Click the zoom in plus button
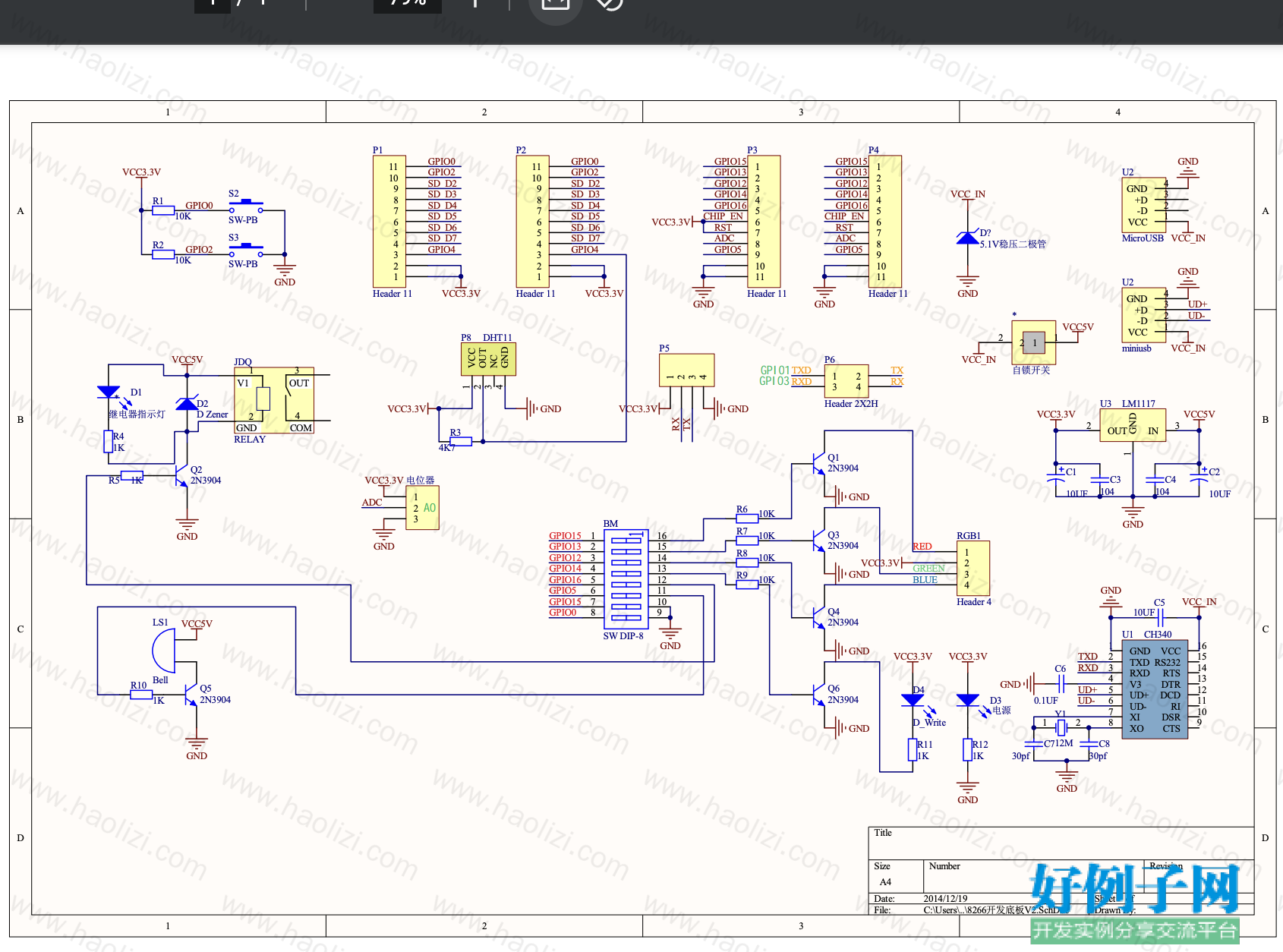1283x952 pixels. (x=475, y=3)
